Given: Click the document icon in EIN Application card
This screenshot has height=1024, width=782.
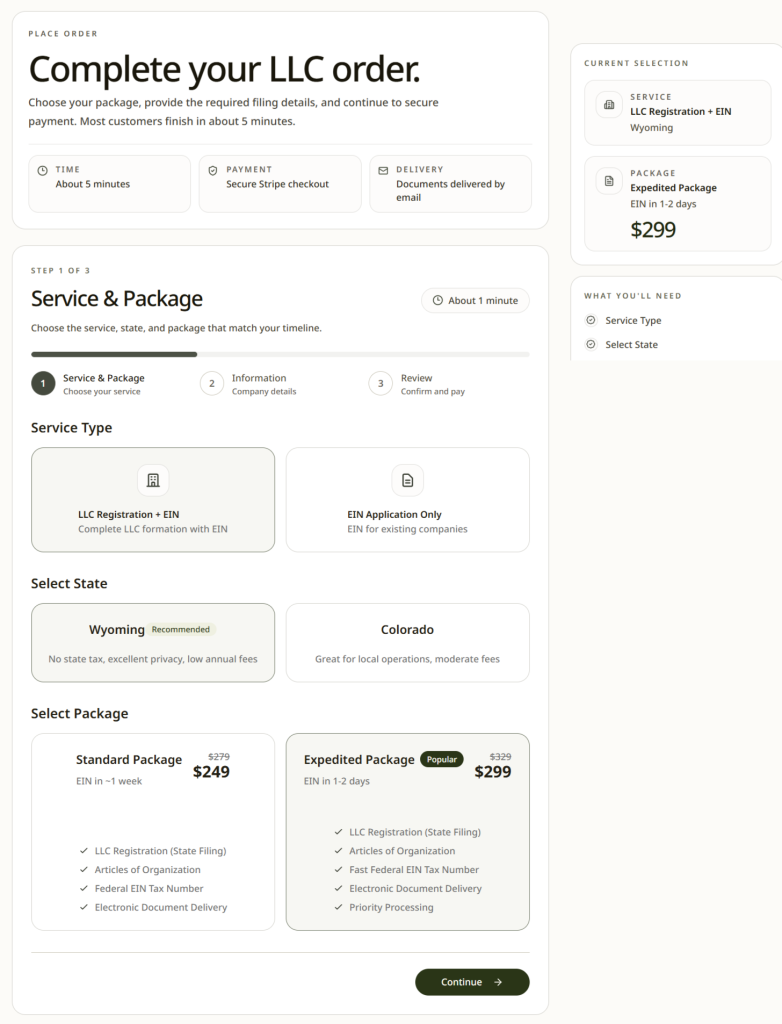Looking at the screenshot, I should click(x=407, y=480).
